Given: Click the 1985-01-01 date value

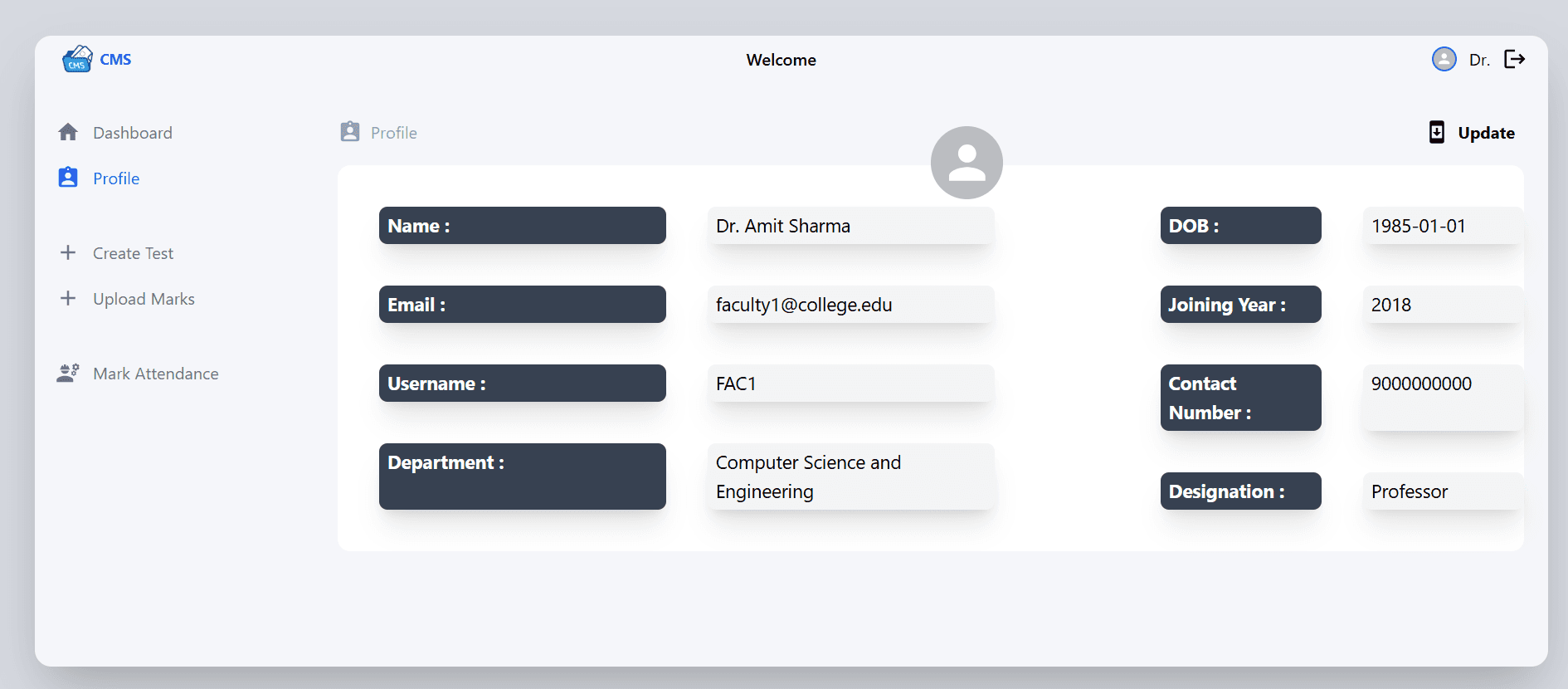Looking at the screenshot, I should tap(1443, 226).
